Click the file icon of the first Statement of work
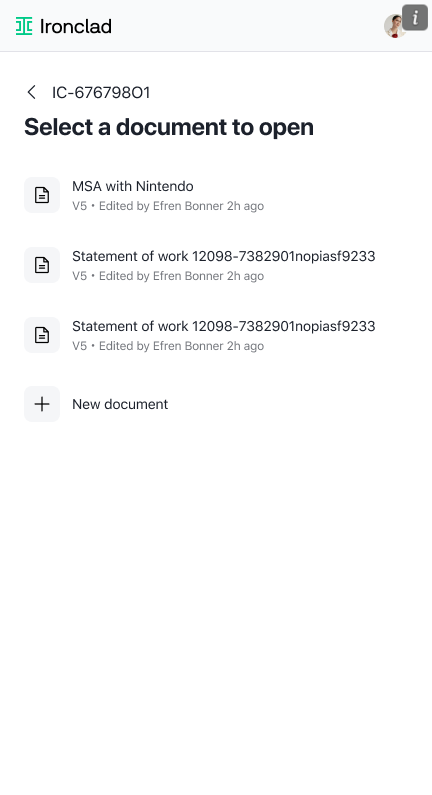The width and height of the screenshot is (432, 795). [42, 265]
